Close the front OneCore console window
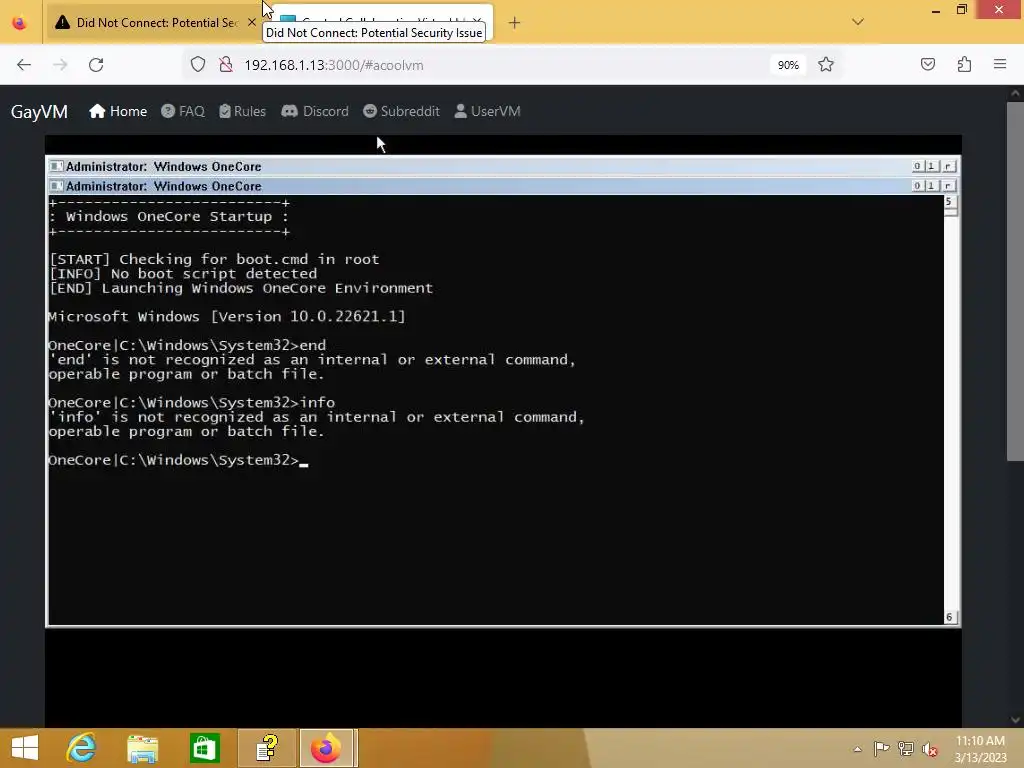The image size is (1024, 768). 948,186
